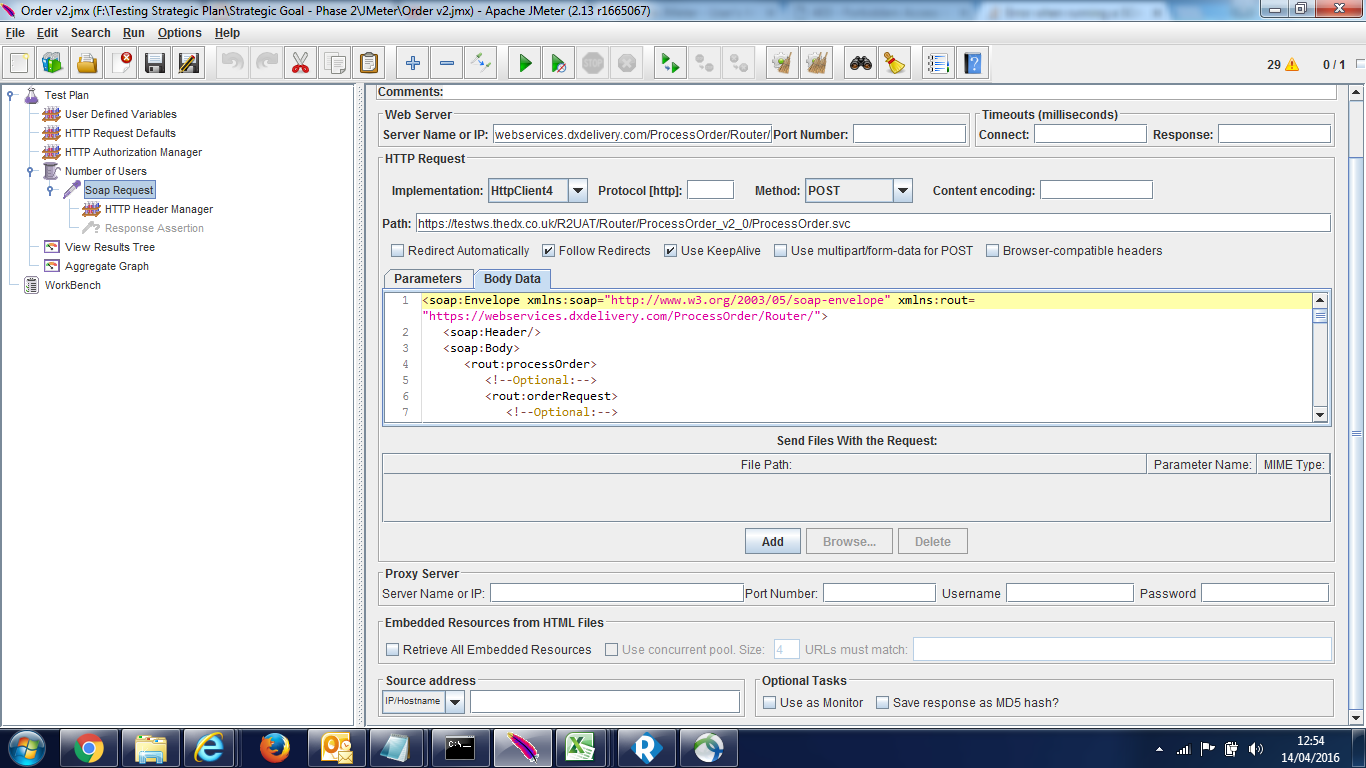
Task: Uncheck the Use KeepAlive checkbox
Action: pos(670,251)
